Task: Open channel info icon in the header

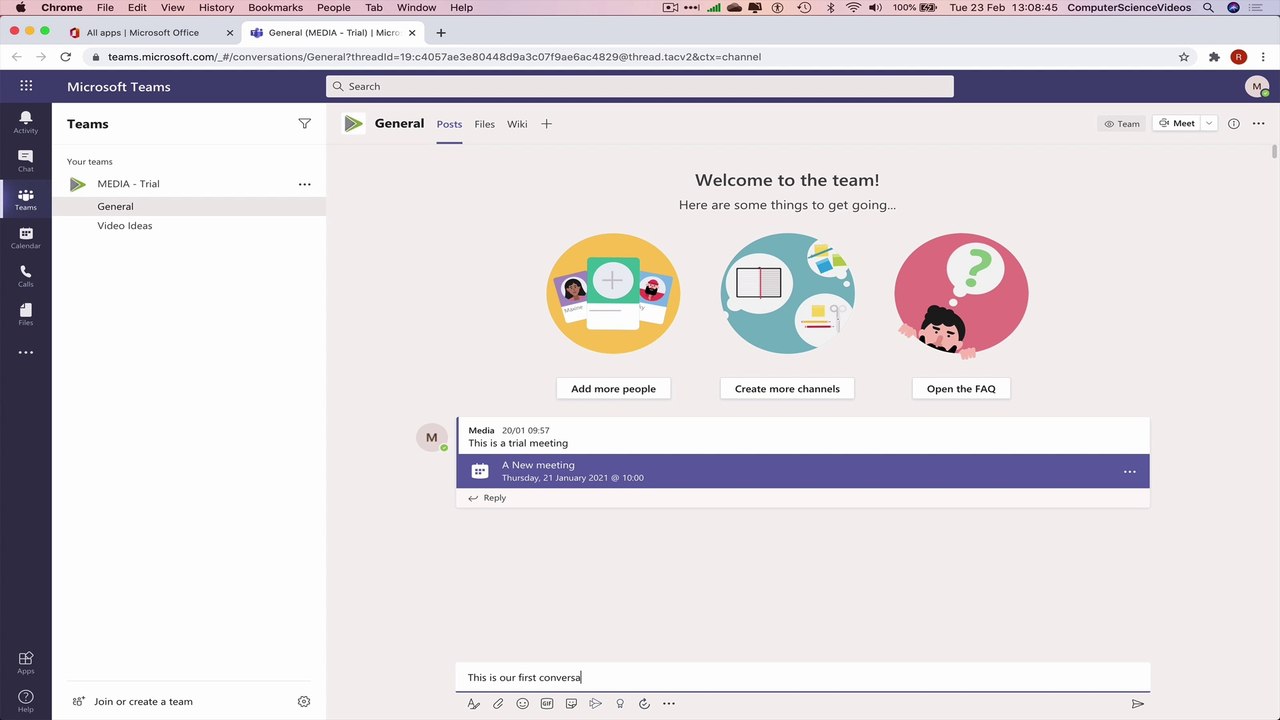Action: [x=1233, y=124]
